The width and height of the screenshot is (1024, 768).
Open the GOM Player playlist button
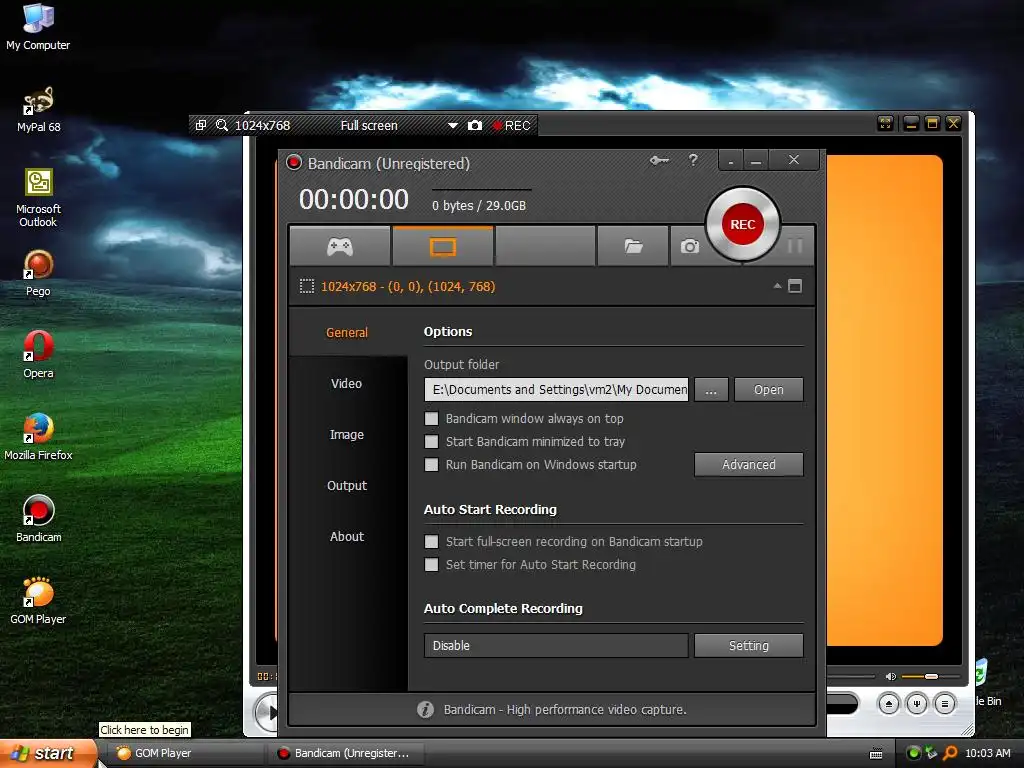coord(945,703)
